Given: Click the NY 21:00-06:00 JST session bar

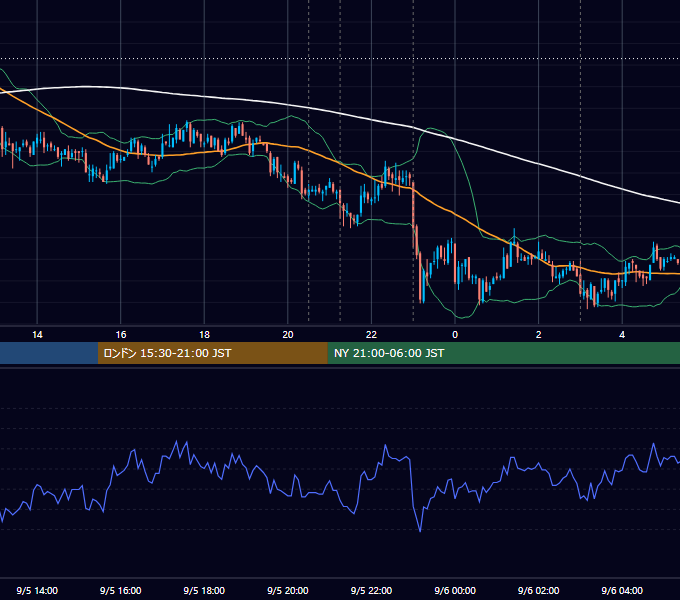Looking at the screenshot, I should tap(503, 353).
